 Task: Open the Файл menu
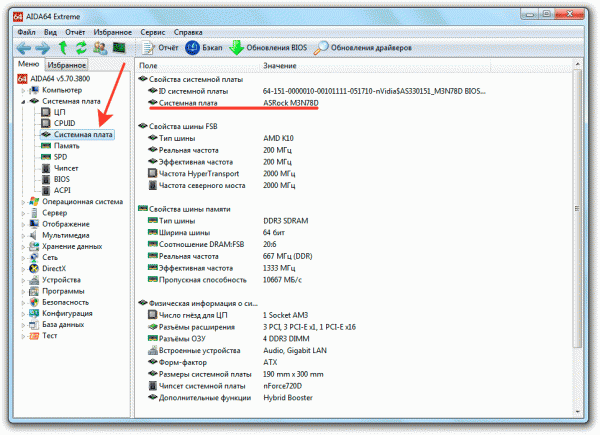tap(26, 32)
